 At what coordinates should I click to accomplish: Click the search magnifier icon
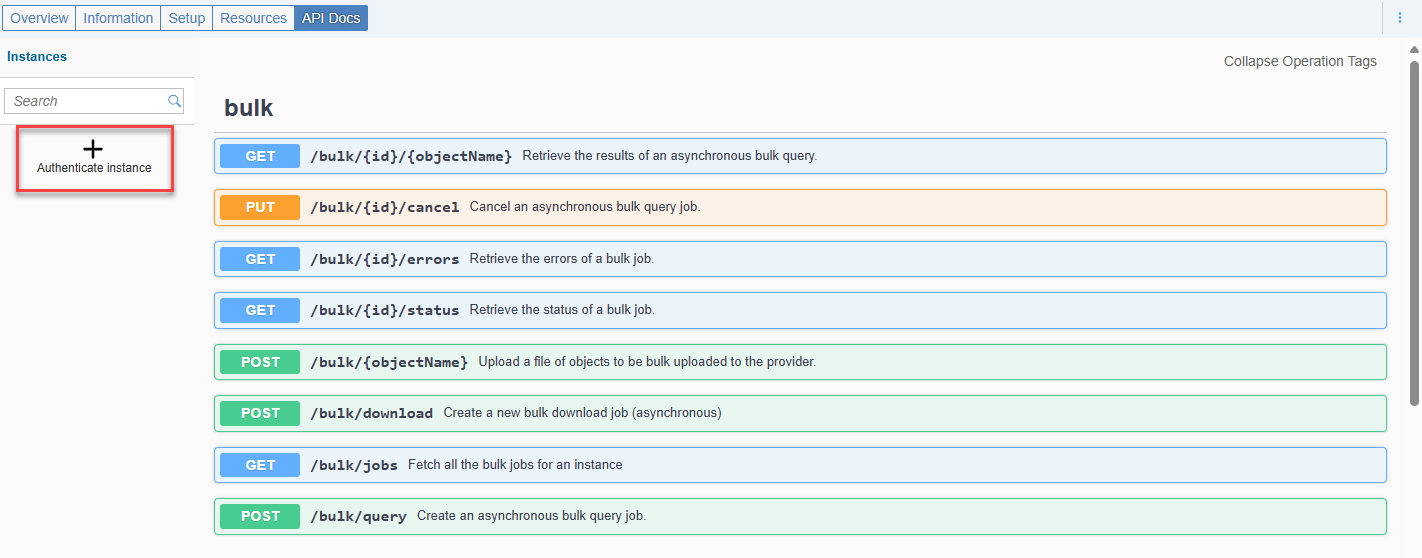tap(174, 101)
